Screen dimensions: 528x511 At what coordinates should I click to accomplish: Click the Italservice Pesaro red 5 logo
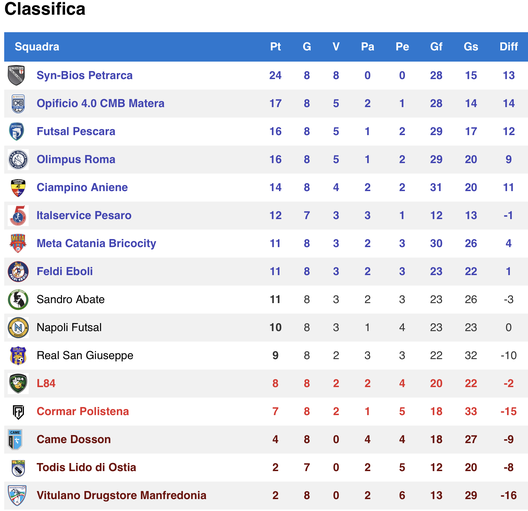[x=18, y=215]
